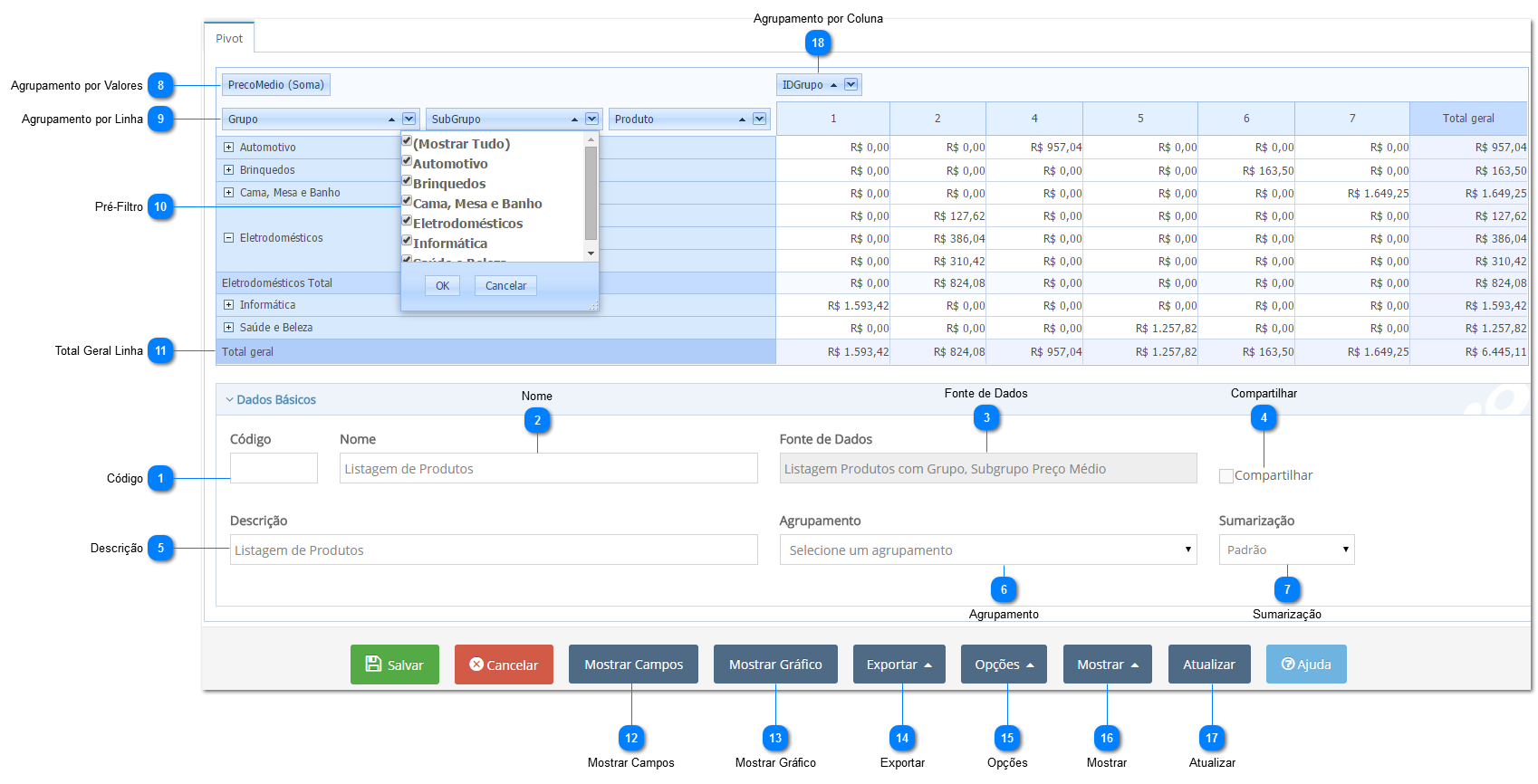Click into the Nome input field
The width and height of the screenshot is (1538, 784).
548,468
